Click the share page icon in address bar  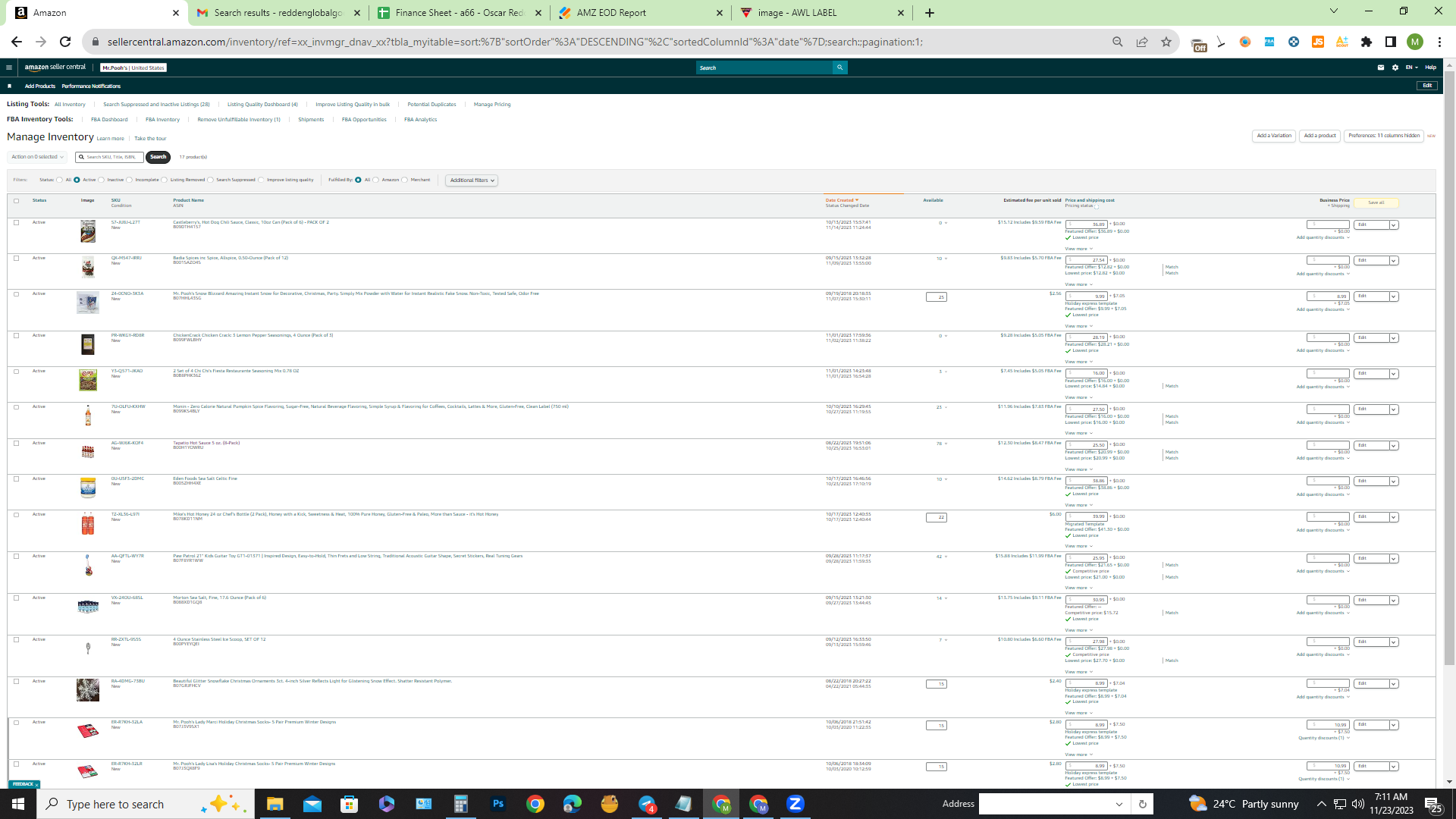[x=1142, y=42]
